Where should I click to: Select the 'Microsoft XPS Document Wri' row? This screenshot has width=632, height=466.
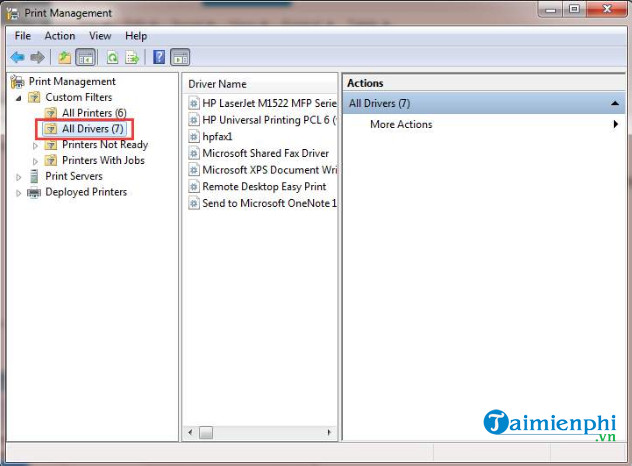tap(262, 170)
